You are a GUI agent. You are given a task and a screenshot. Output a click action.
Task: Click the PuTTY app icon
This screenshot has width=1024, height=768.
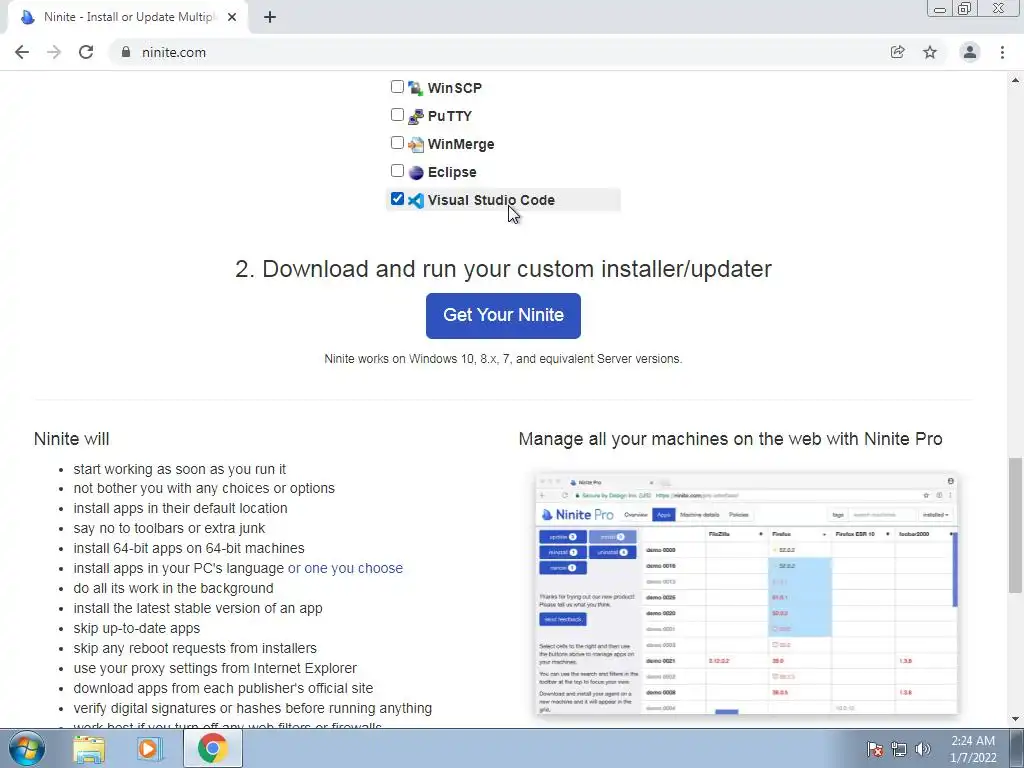tap(415, 116)
